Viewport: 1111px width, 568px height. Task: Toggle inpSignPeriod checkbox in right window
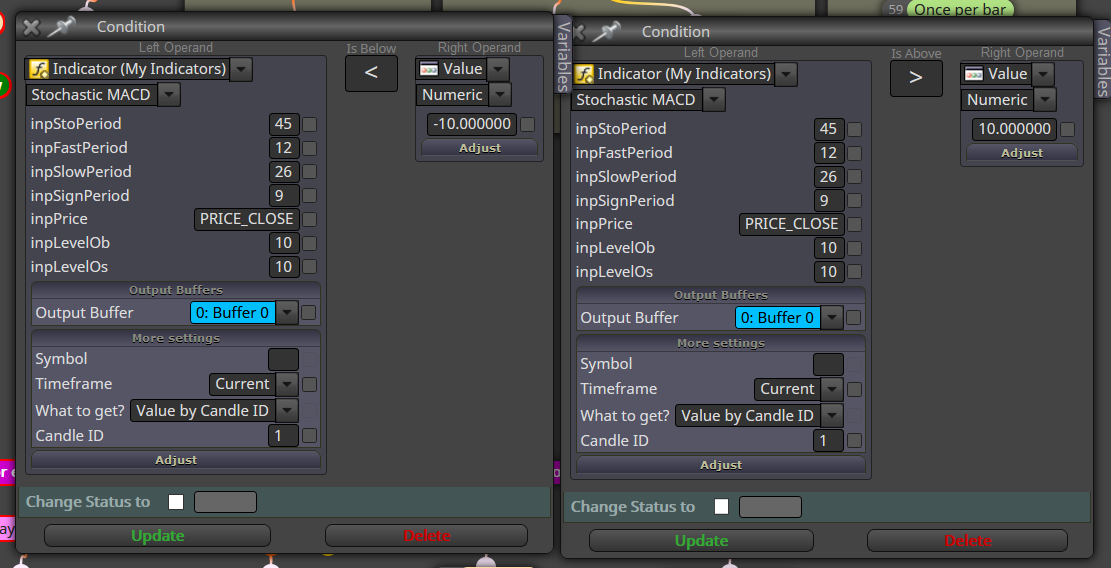[x=855, y=201]
